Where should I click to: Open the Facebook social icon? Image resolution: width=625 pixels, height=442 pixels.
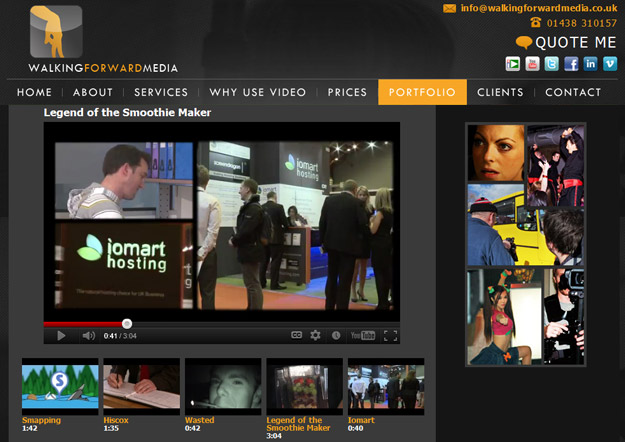coord(571,64)
